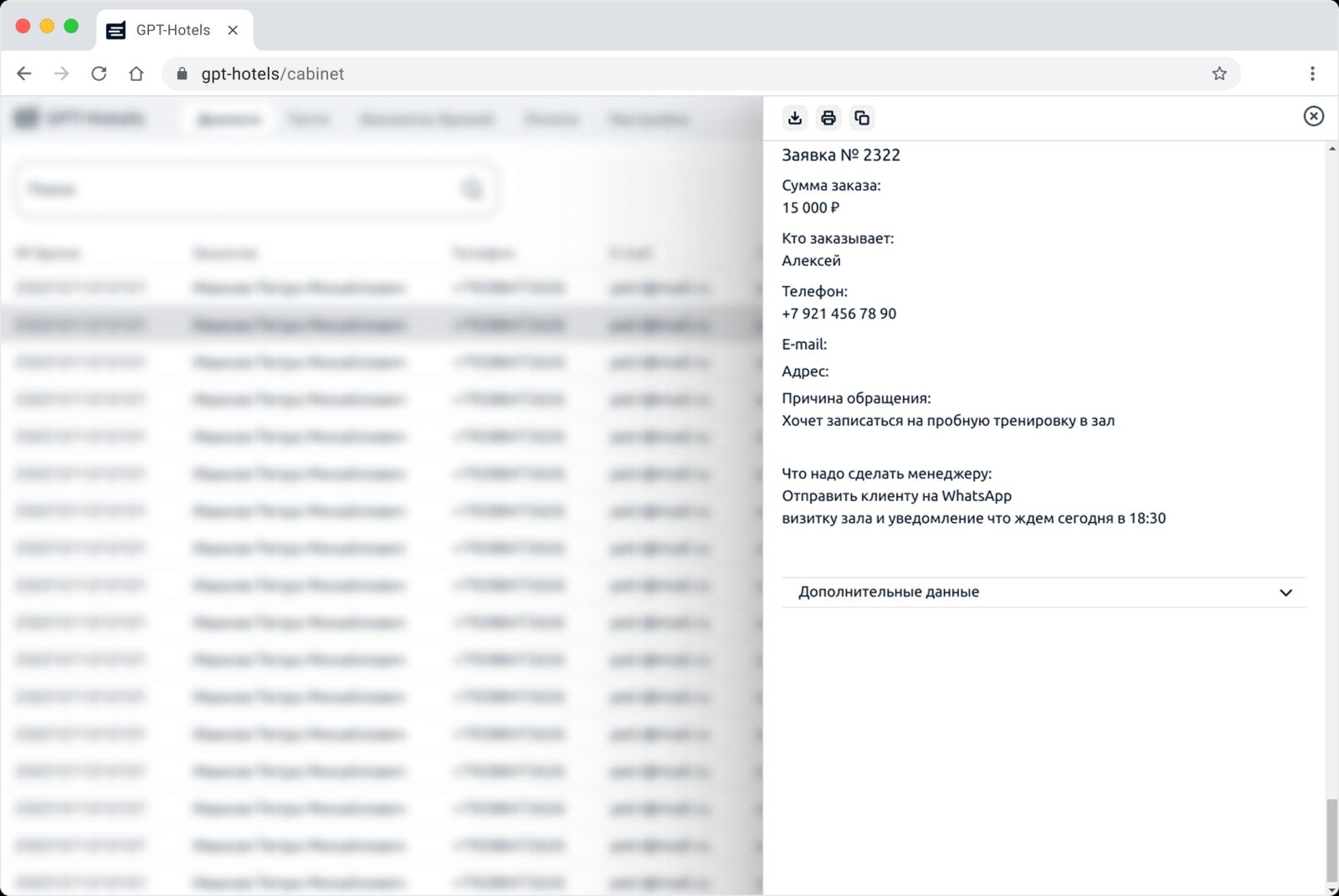Go back to previous page
Viewport: 1339px width, 896px height.
pos(24,74)
